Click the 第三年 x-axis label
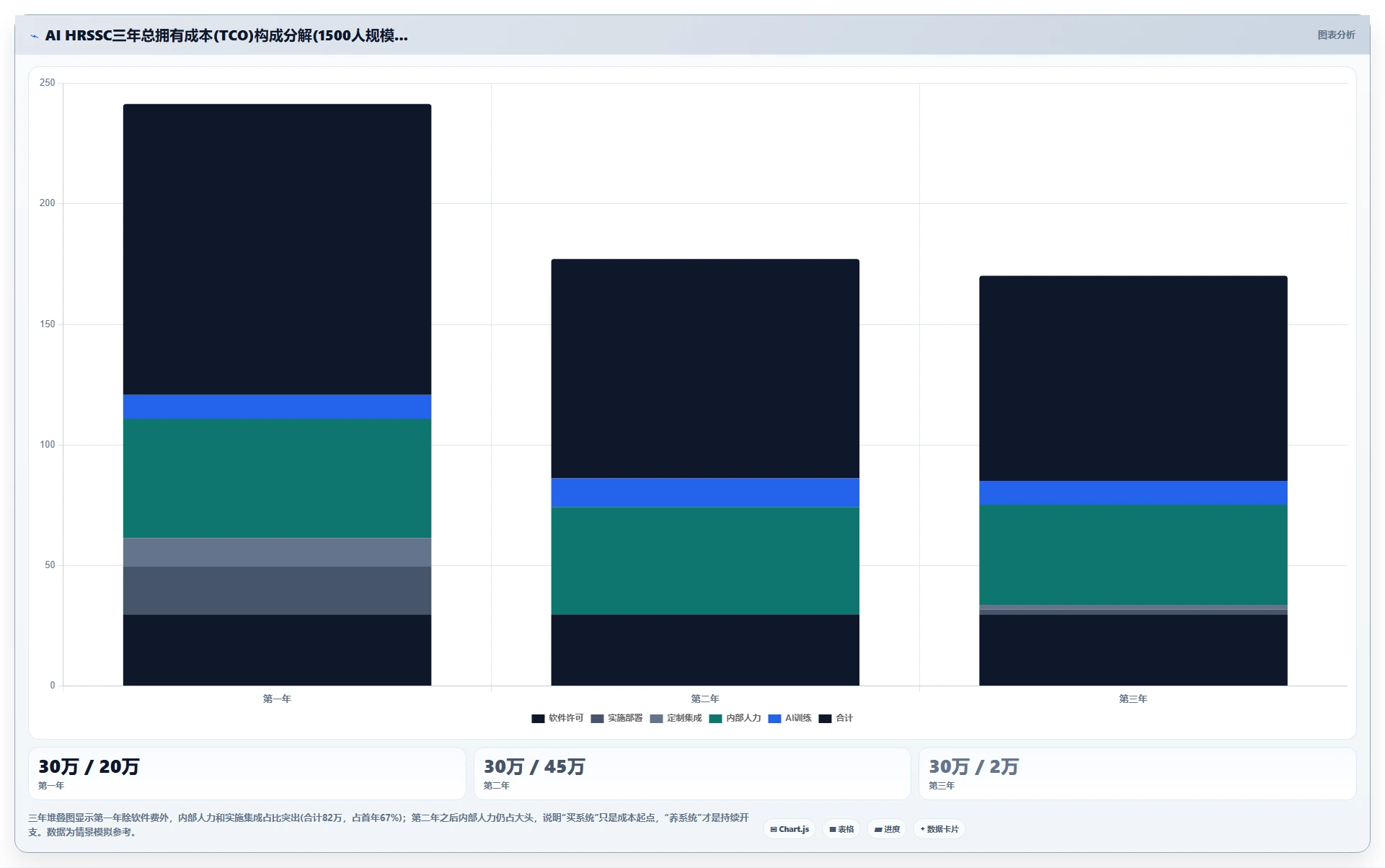This screenshot has height=868, width=1385. pos(1133,699)
